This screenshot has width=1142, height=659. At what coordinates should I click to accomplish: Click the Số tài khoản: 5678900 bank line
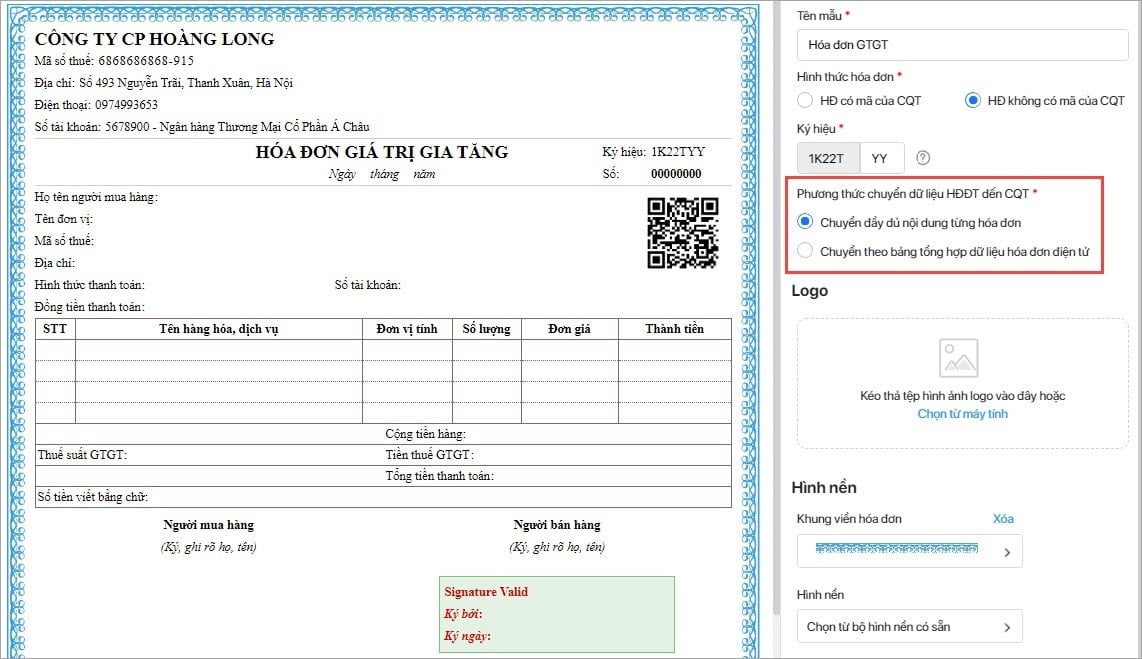tap(202, 127)
